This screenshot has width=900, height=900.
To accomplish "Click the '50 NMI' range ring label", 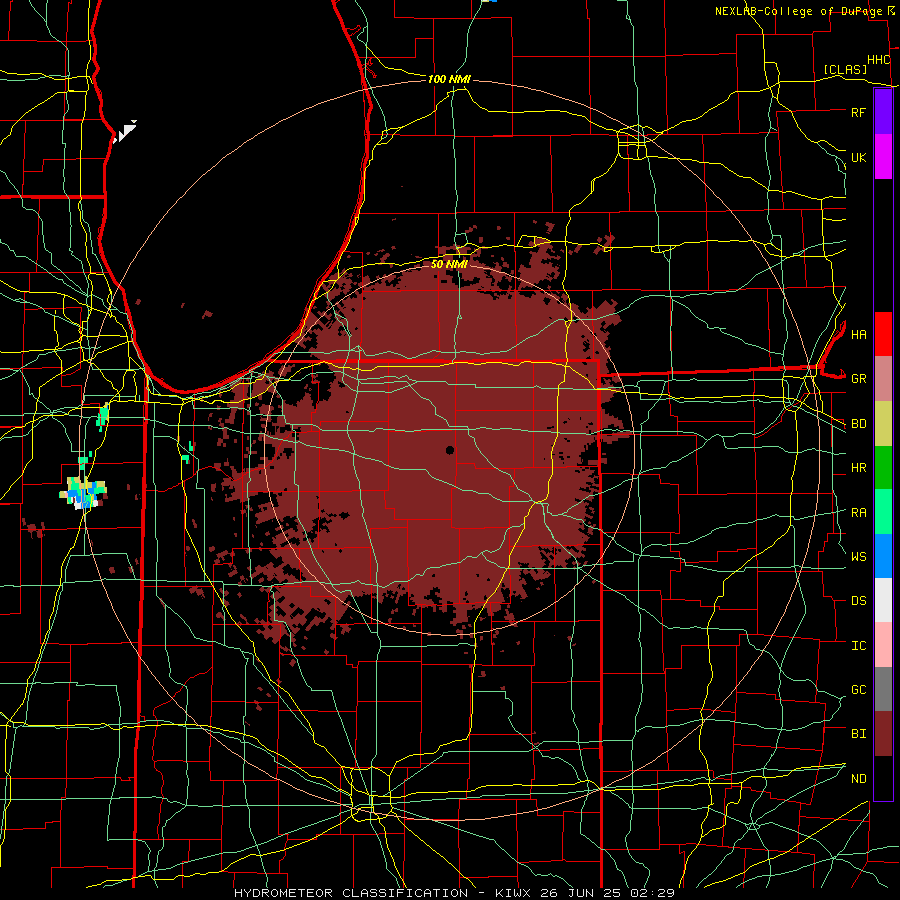I will pos(449,264).
